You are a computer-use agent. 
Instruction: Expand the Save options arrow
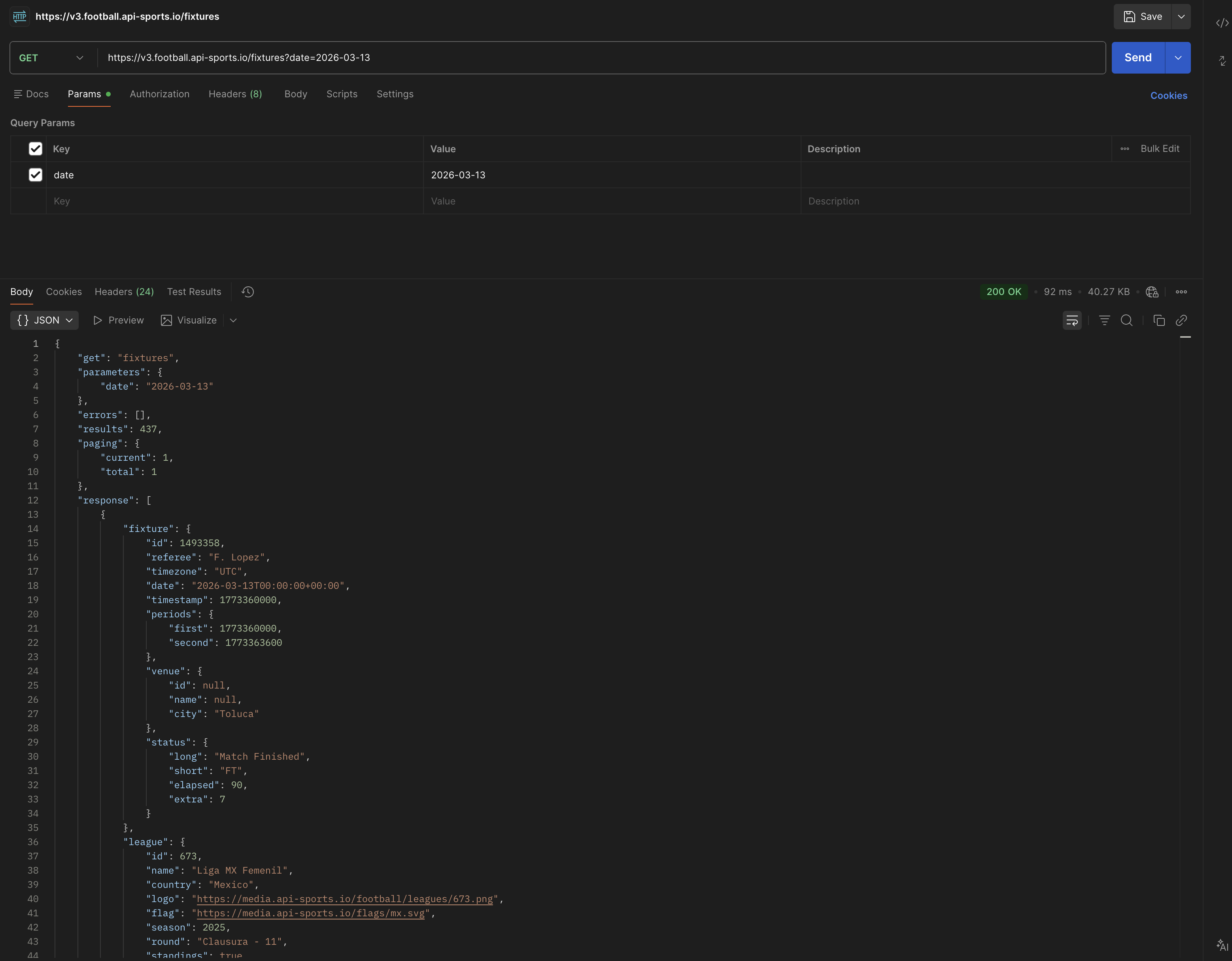coord(1181,17)
